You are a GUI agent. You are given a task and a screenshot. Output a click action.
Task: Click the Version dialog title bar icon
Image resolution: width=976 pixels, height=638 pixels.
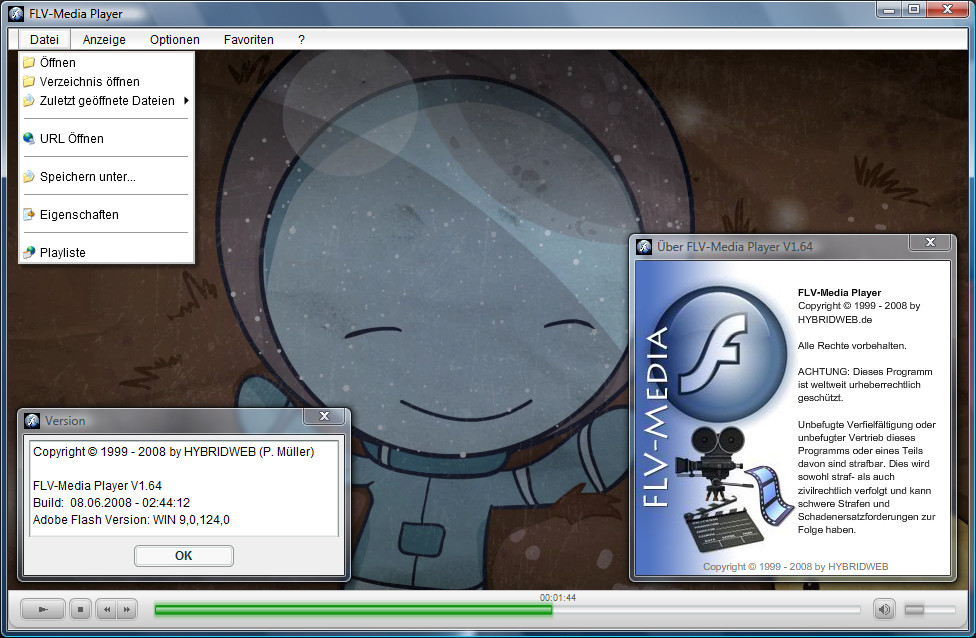(x=32, y=421)
